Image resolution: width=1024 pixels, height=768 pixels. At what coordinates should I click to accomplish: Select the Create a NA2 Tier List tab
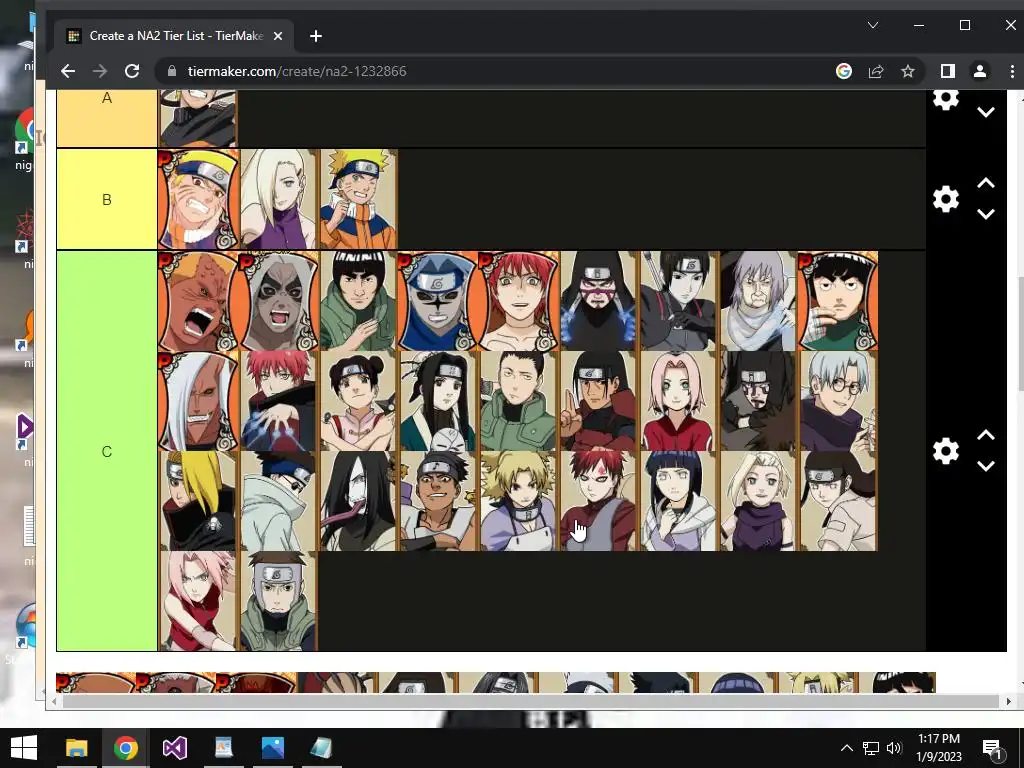174,36
